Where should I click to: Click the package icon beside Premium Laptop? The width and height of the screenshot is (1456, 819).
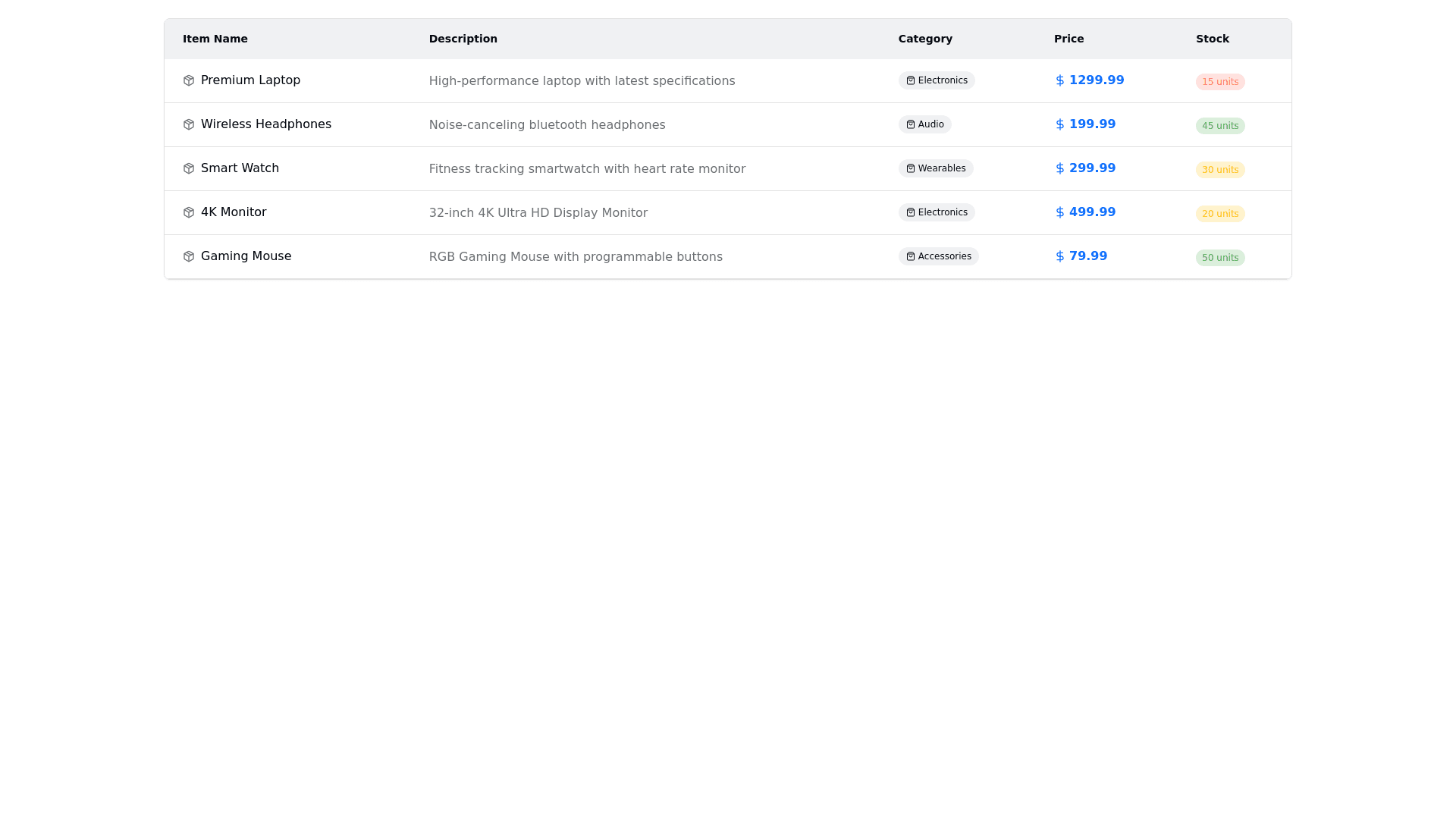189,80
